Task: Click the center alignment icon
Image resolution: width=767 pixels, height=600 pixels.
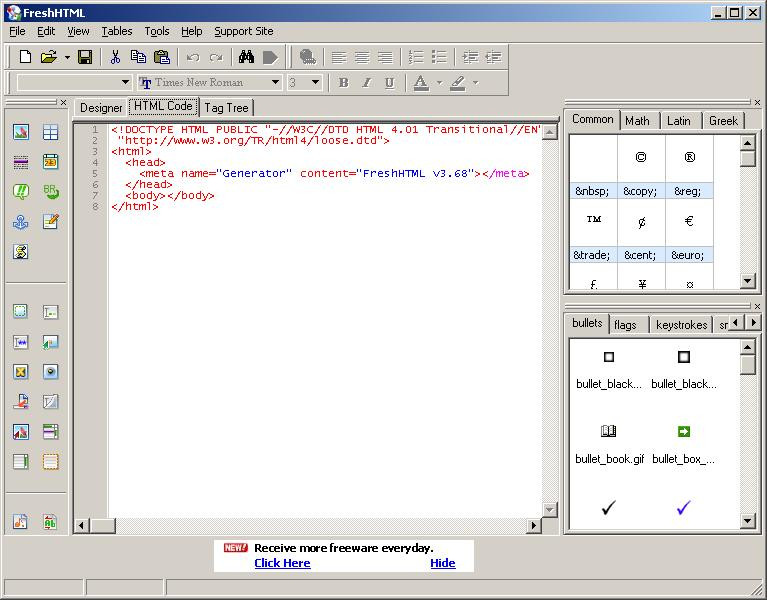Action: [x=362, y=57]
